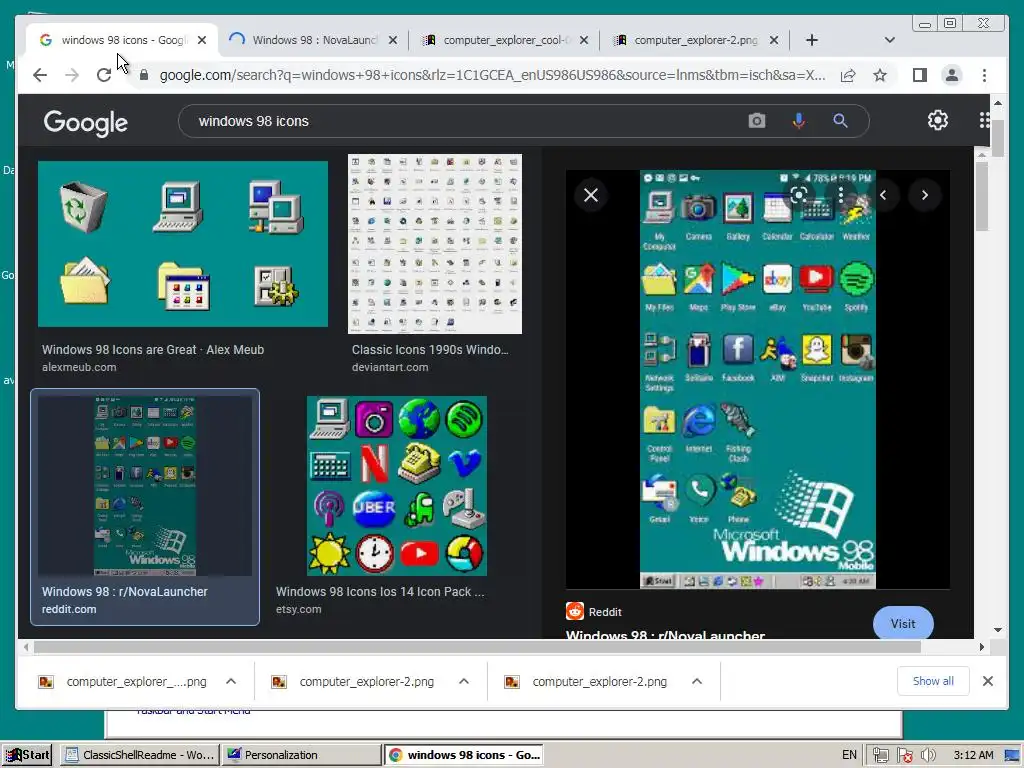Close the downloads bar

click(x=988, y=681)
